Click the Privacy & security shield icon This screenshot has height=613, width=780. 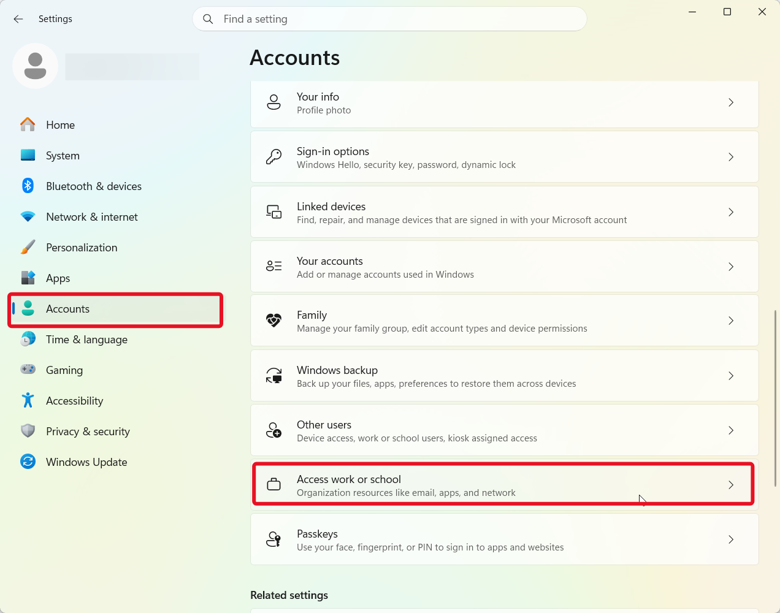(28, 431)
